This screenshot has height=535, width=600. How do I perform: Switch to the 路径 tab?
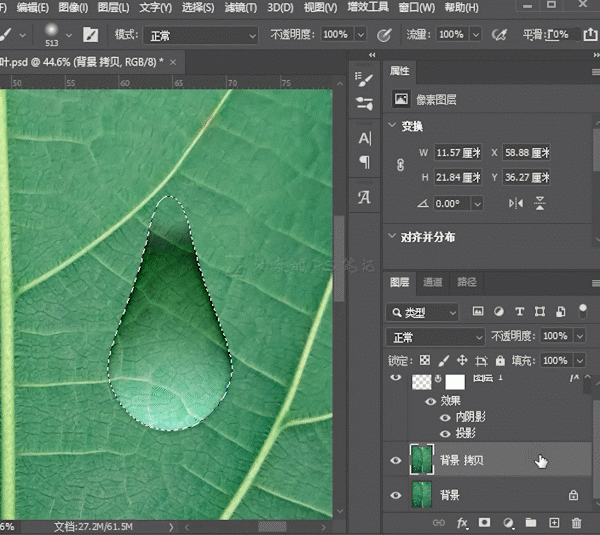[467, 282]
